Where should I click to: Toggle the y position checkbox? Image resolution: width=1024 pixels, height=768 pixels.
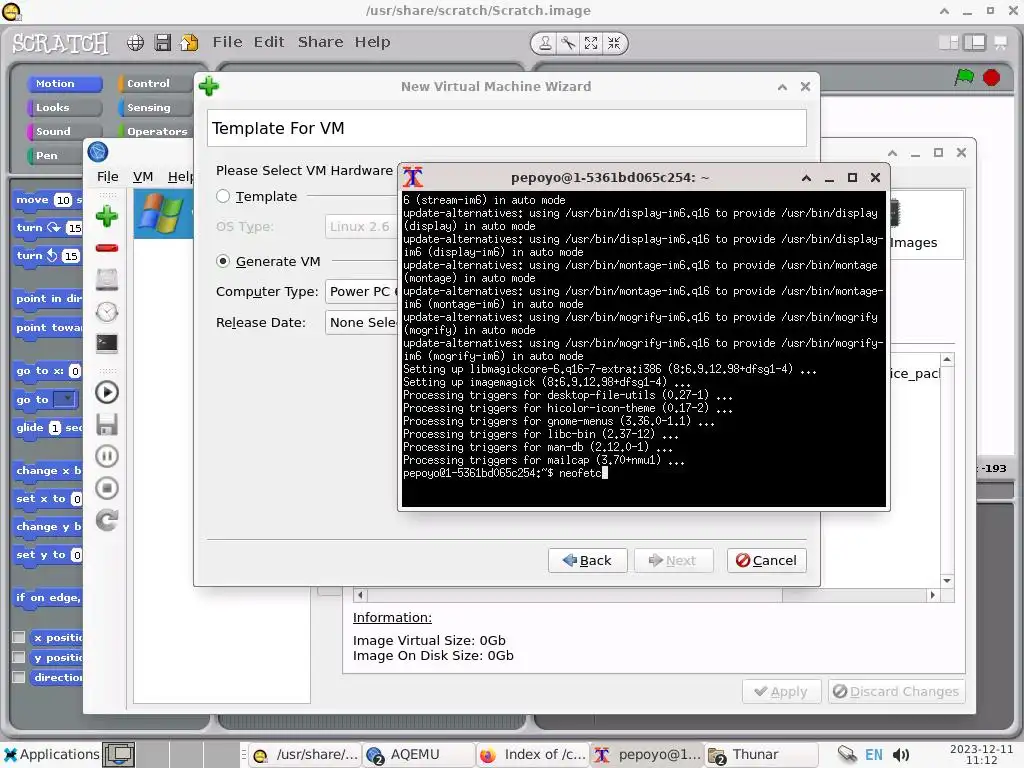click(19, 658)
